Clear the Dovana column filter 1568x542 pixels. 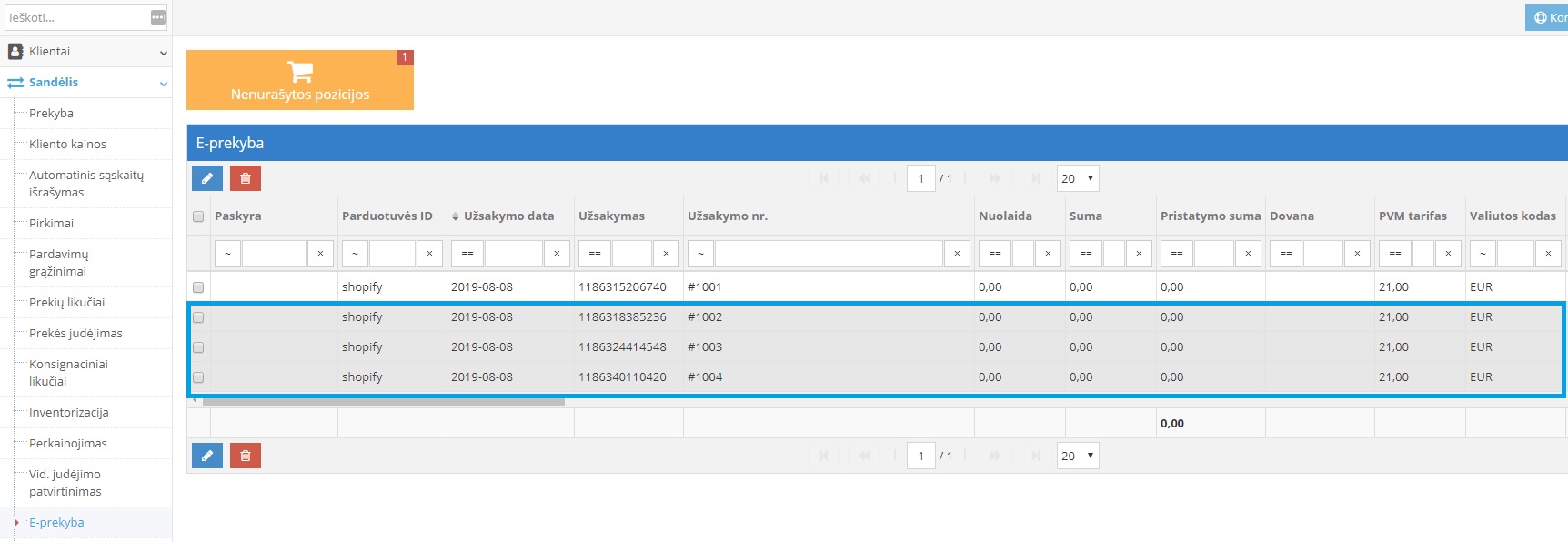click(1357, 254)
